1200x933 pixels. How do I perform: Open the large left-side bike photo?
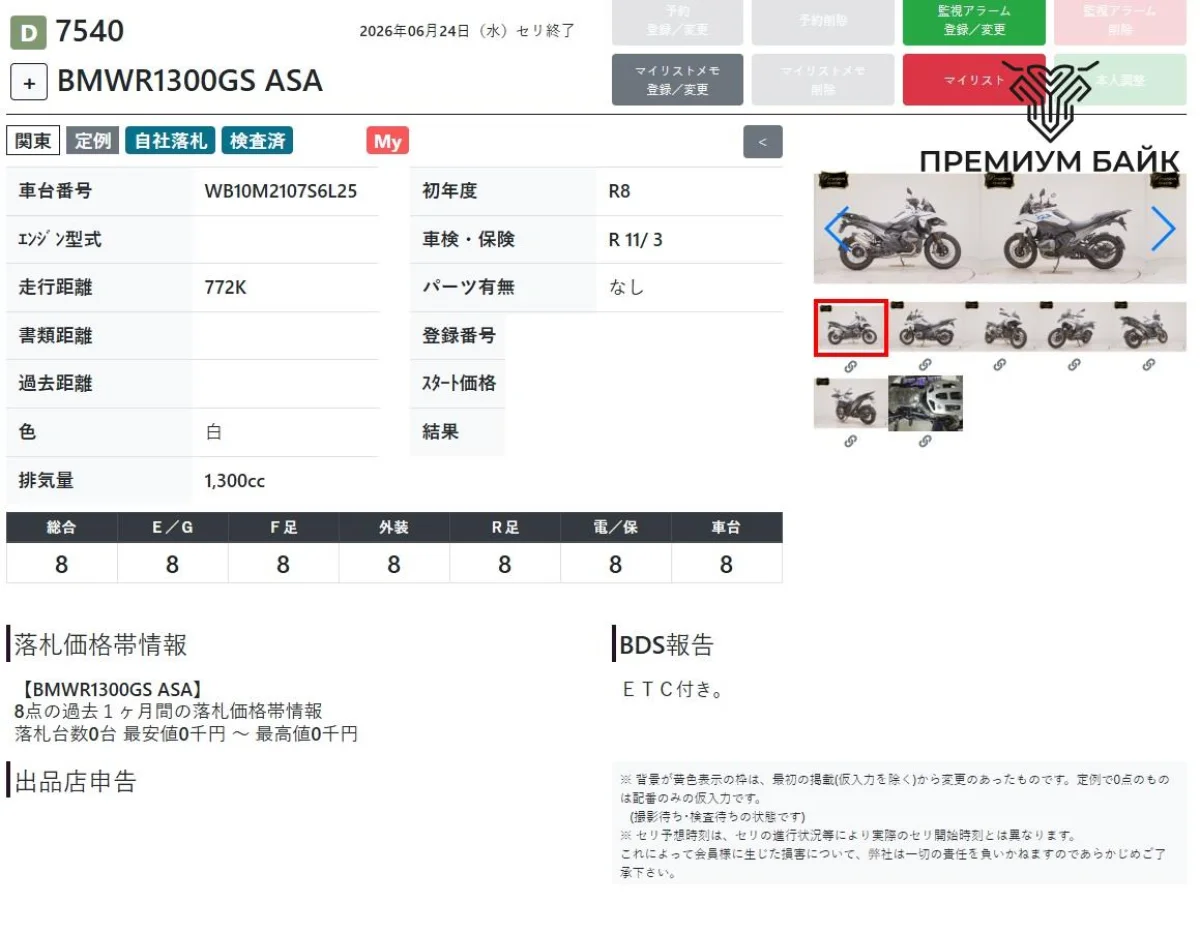897,228
